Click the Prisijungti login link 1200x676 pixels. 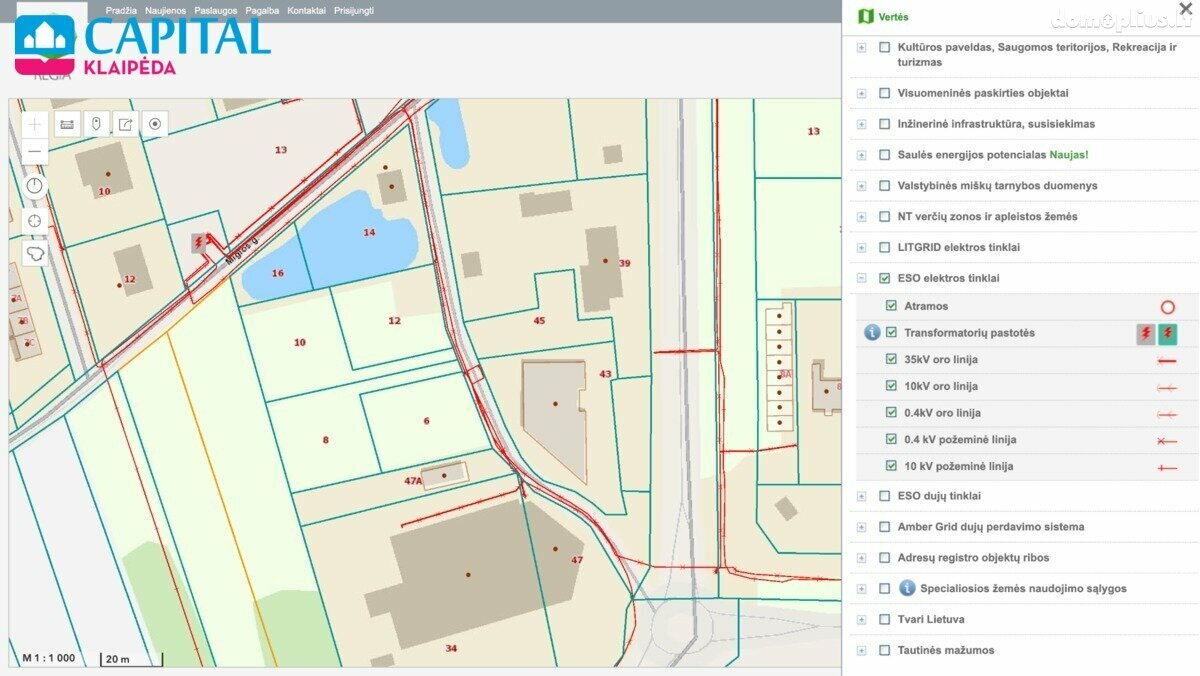[x=354, y=10]
